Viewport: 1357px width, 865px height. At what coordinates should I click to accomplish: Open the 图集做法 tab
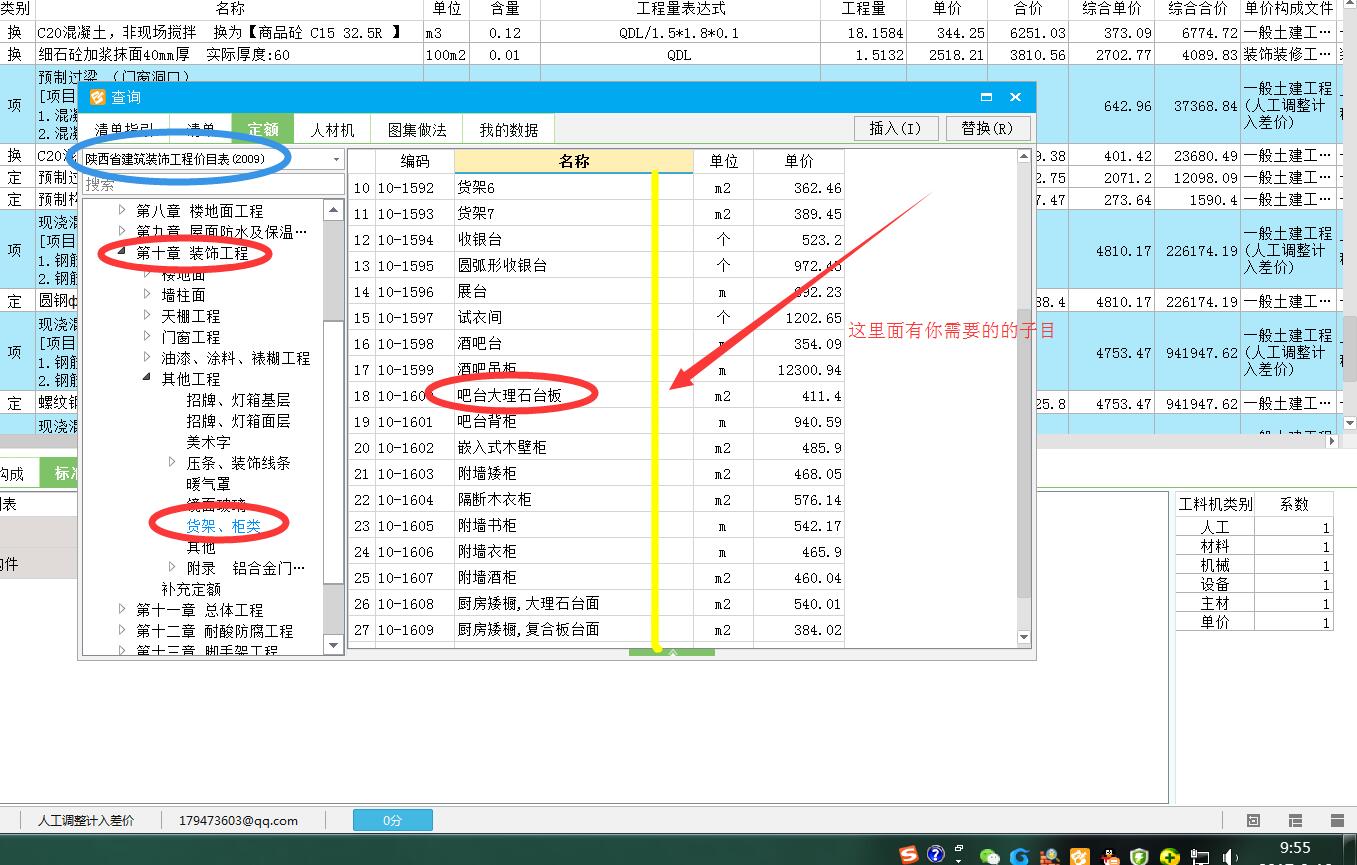[417, 130]
